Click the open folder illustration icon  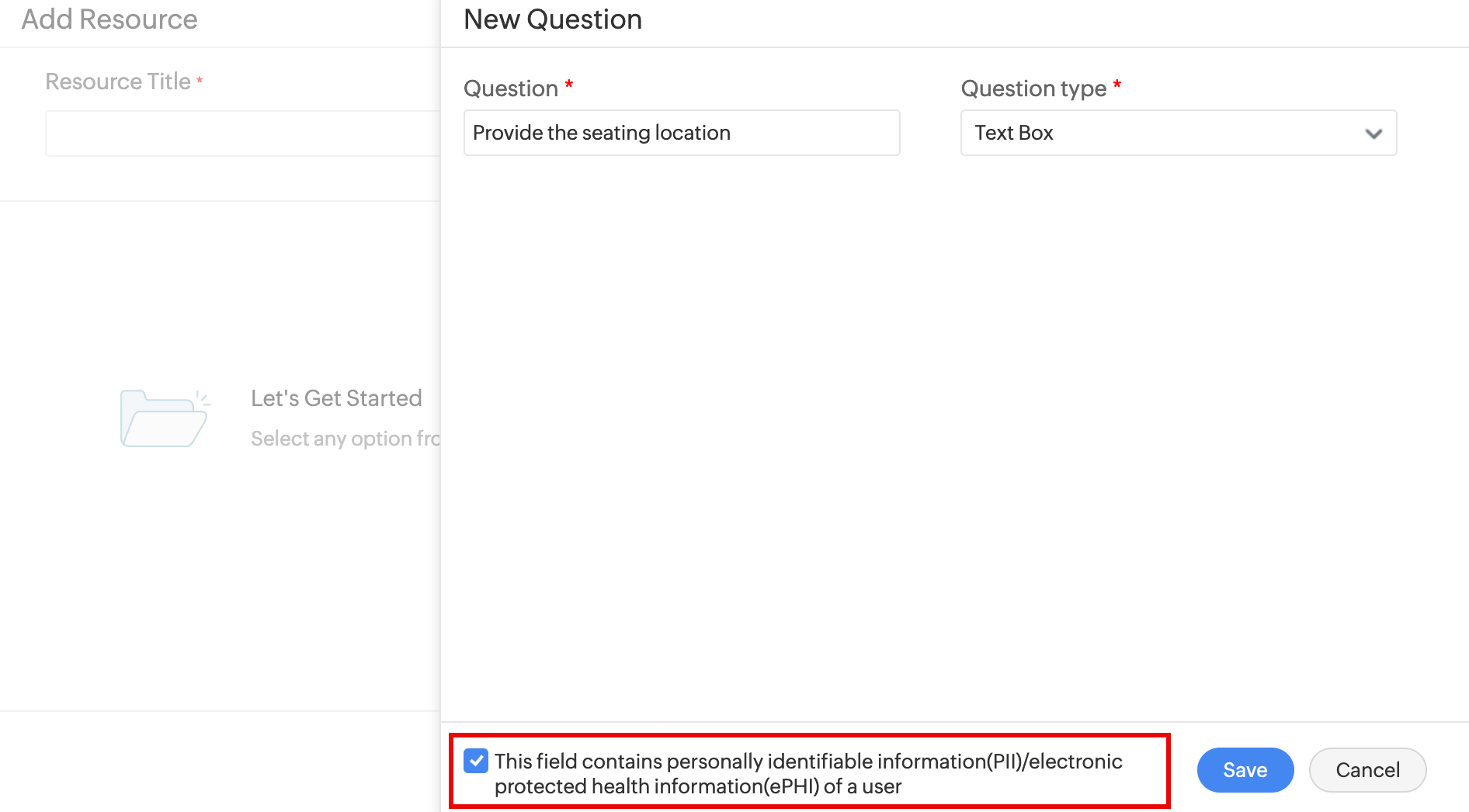(164, 418)
